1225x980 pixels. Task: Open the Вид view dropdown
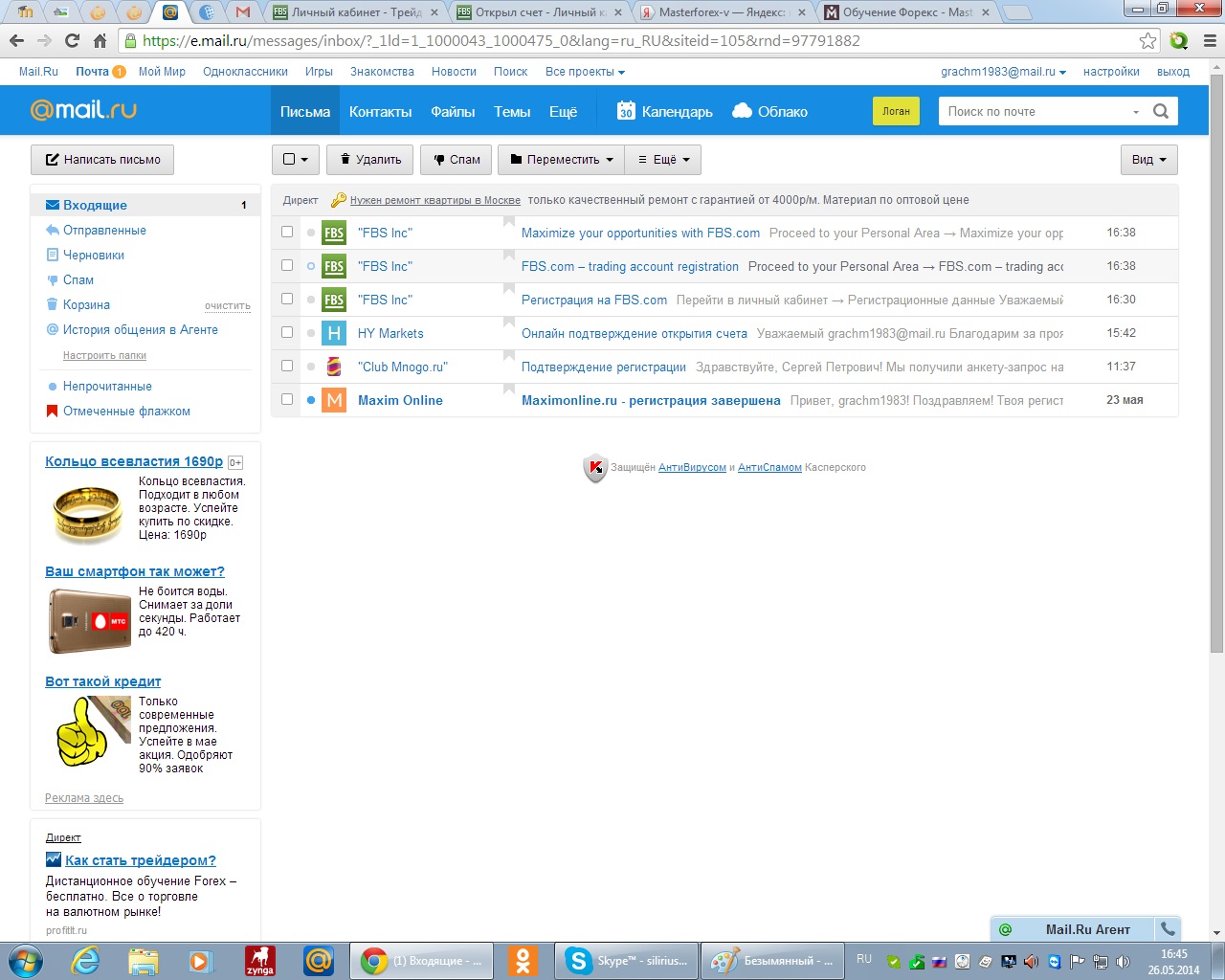coord(1148,159)
